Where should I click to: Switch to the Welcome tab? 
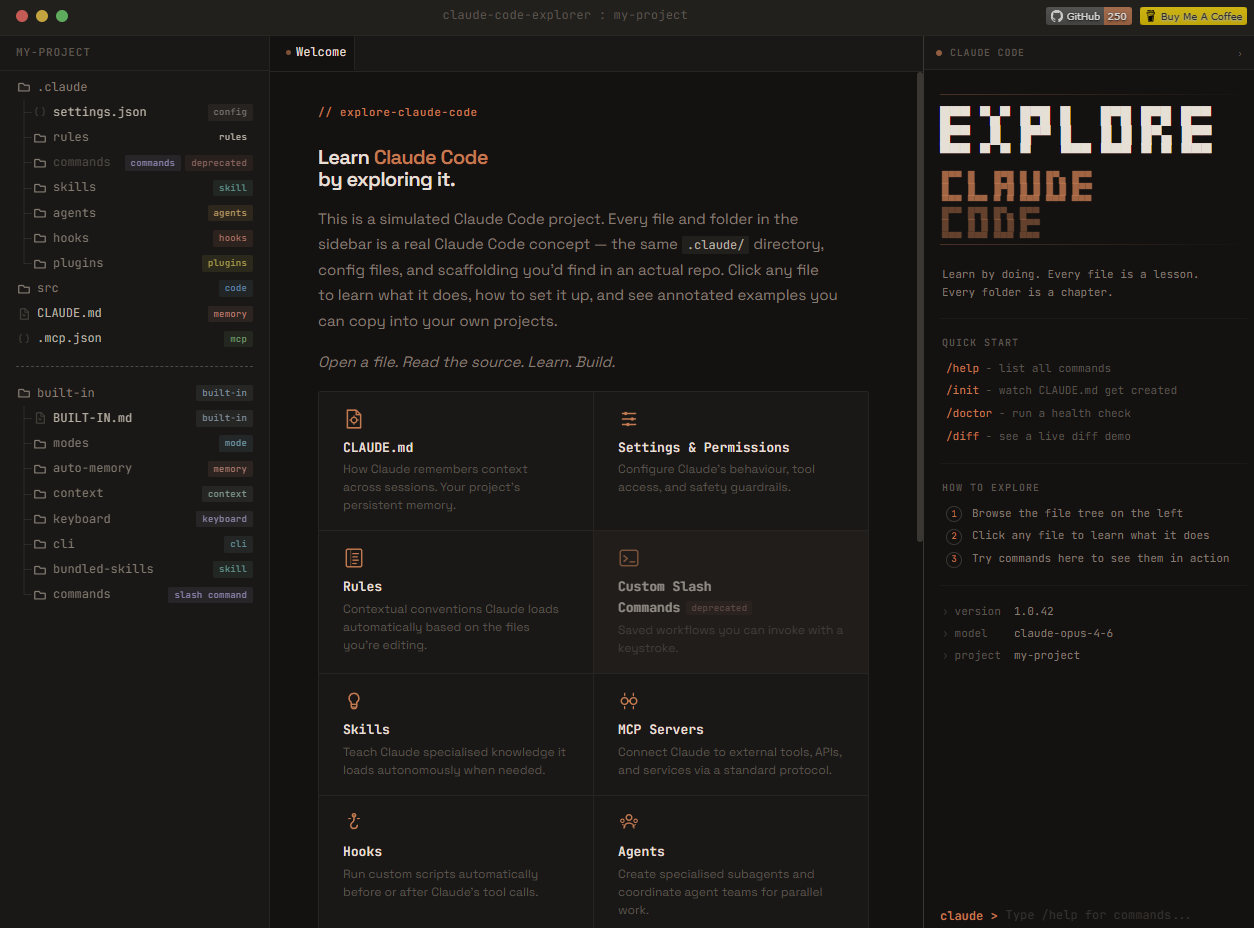click(315, 52)
